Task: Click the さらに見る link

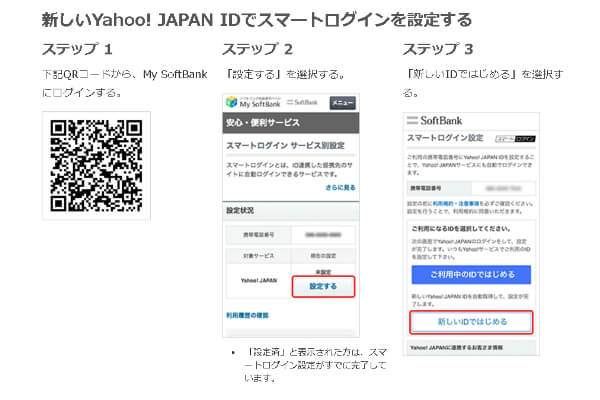Action: pos(340,187)
